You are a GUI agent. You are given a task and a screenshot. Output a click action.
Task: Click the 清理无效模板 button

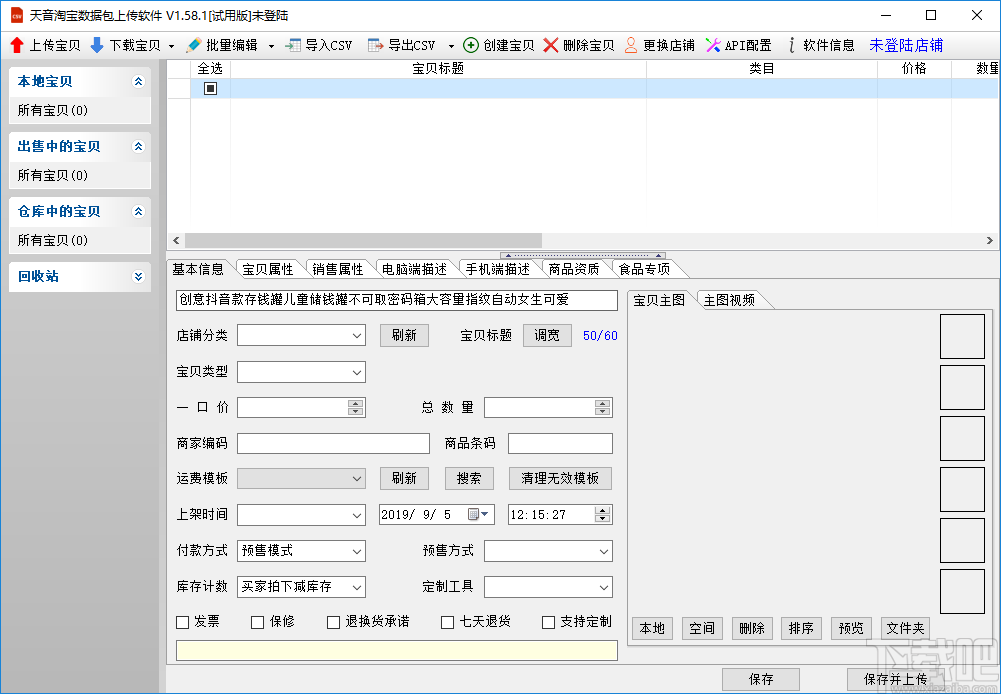(x=561, y=478)
